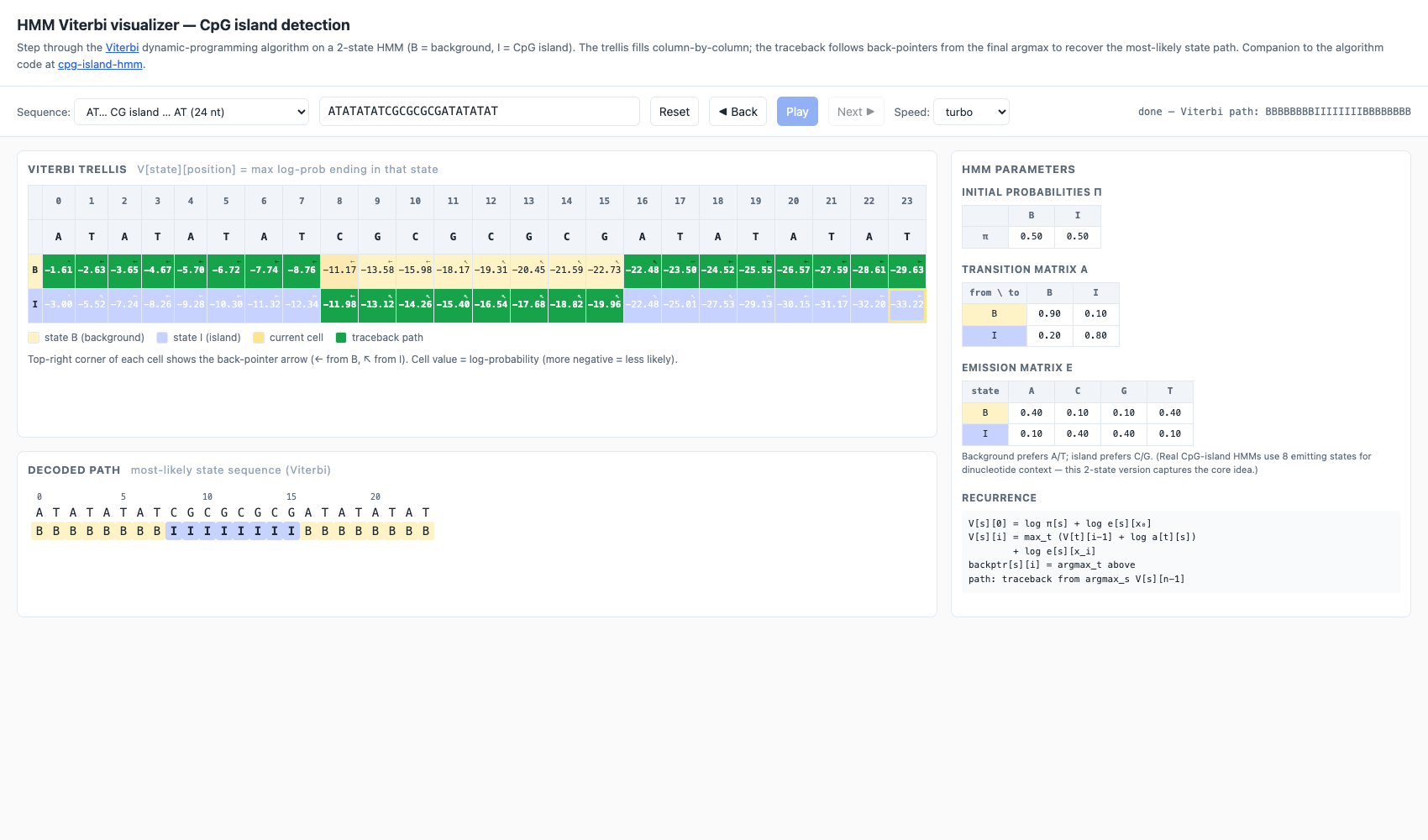Click the DNA sequence input field
Image resolution: width=1428 pixels, height=840 pixels.
click(479, 111)
